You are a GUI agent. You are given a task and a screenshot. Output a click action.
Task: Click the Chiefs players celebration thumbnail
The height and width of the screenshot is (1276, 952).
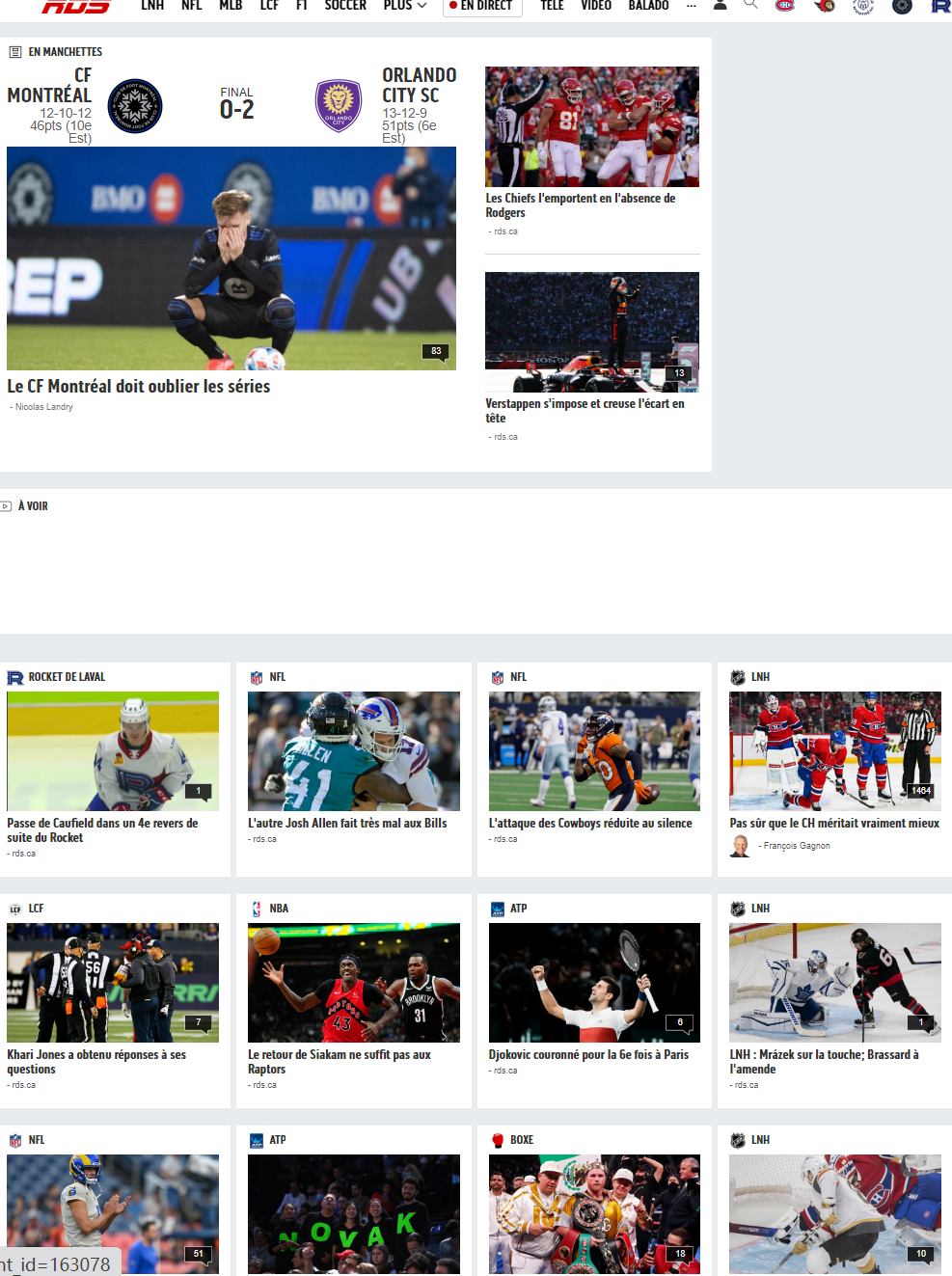[592, 126]
